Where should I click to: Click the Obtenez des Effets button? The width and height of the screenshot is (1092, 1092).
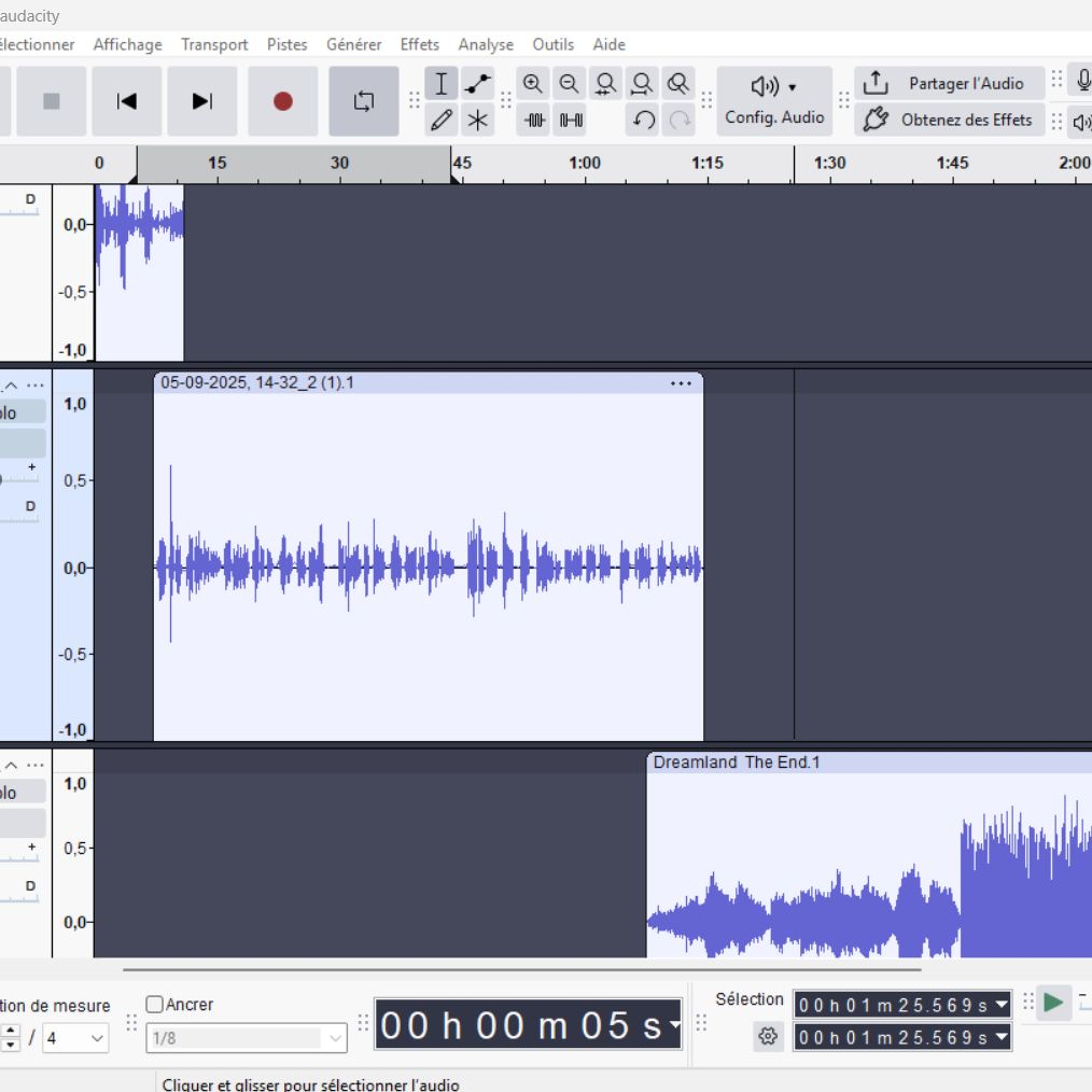pos(949,120)
